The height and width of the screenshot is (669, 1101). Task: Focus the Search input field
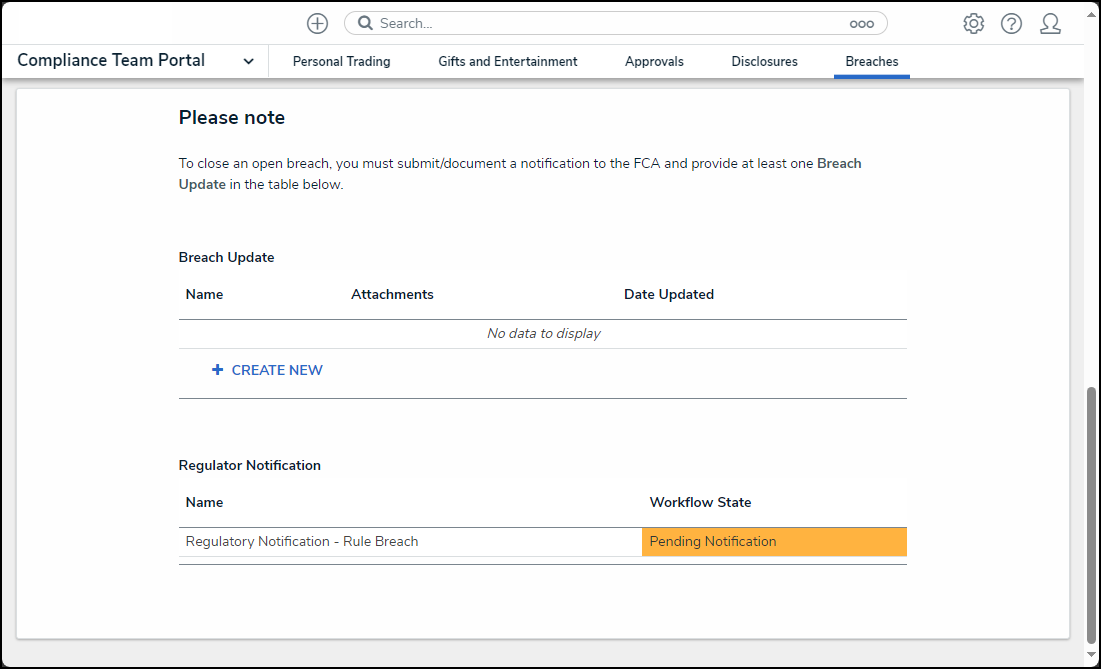coord(600,23)
